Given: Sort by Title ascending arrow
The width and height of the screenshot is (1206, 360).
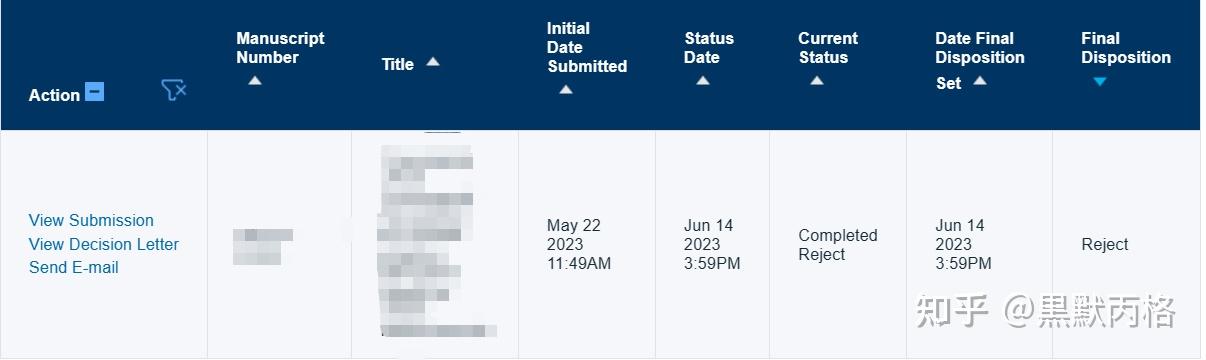Looking at the screenshot, I should click(432, 62).
